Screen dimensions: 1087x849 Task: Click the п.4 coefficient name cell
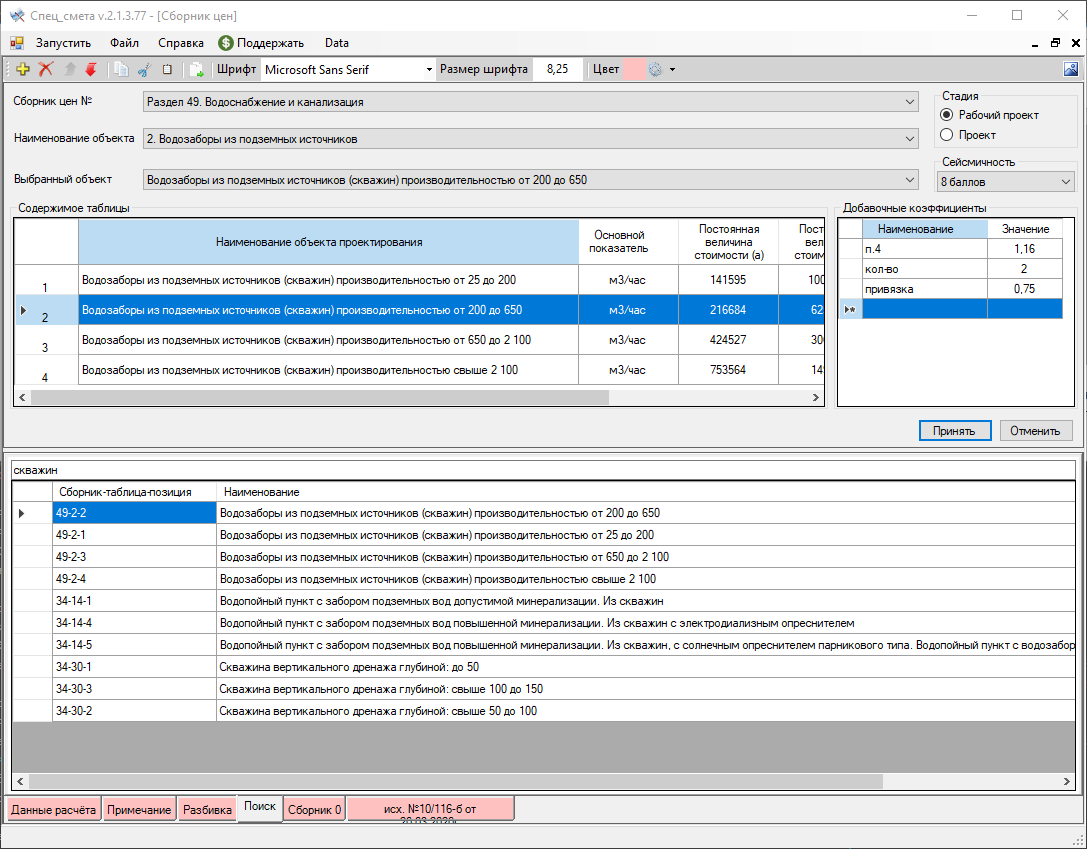click(925, 249)
